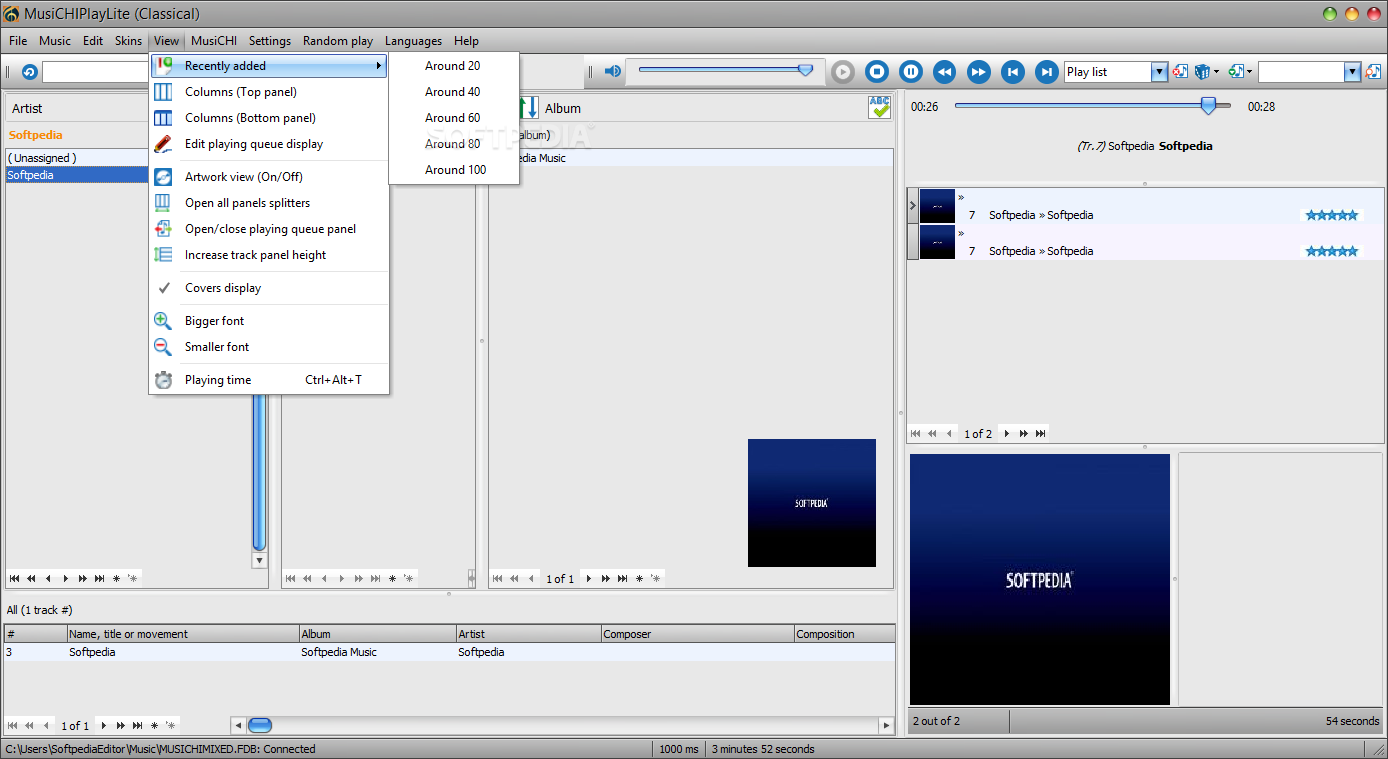Screen dimensions: 1388x759
Task: Expand the music note icon dropdown arrow
Action: click(x=1250, y=72)
